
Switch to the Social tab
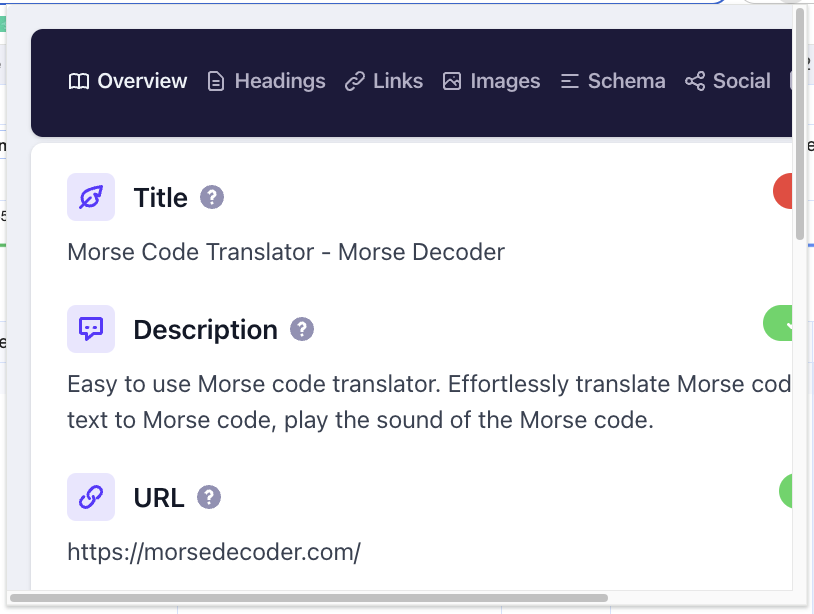coord(728,82)
